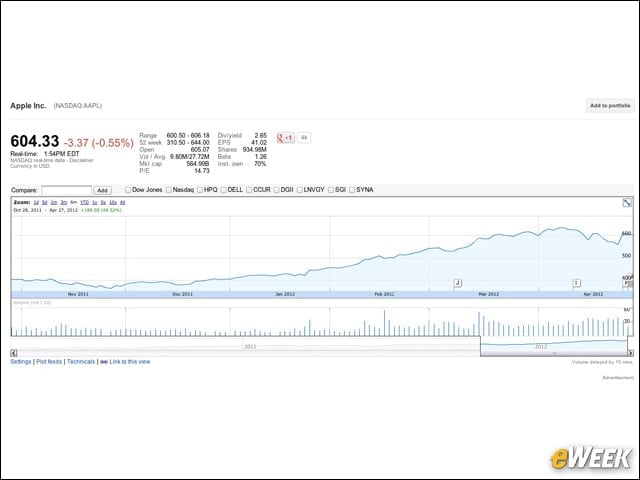Check the LNVGY compare box
The image size is (640, 480).
(300, 190)
